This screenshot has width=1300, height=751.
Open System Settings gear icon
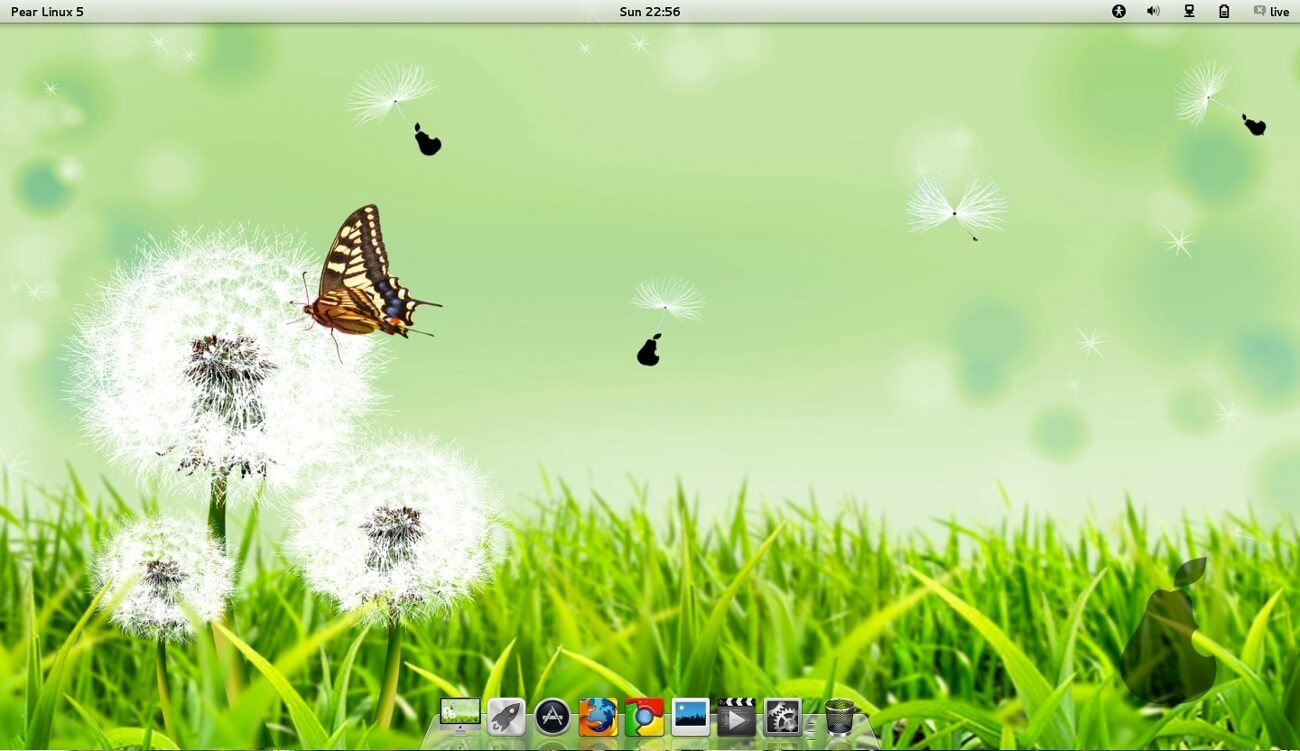click(782, 717)
